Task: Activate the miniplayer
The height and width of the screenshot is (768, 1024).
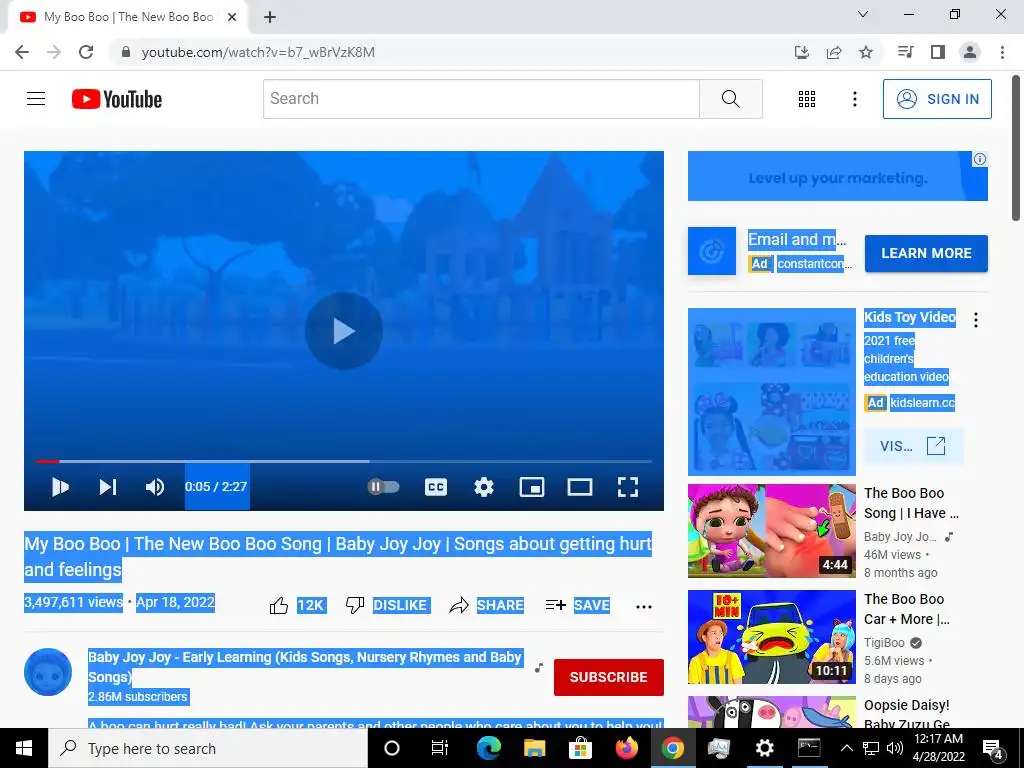Action: 532,487
